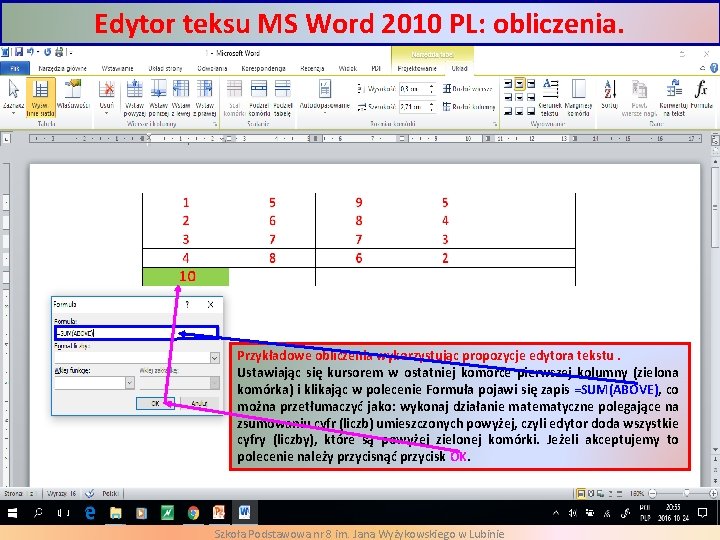
Task: Open Autodopasowanie dropdown
Action: (325, 96)
